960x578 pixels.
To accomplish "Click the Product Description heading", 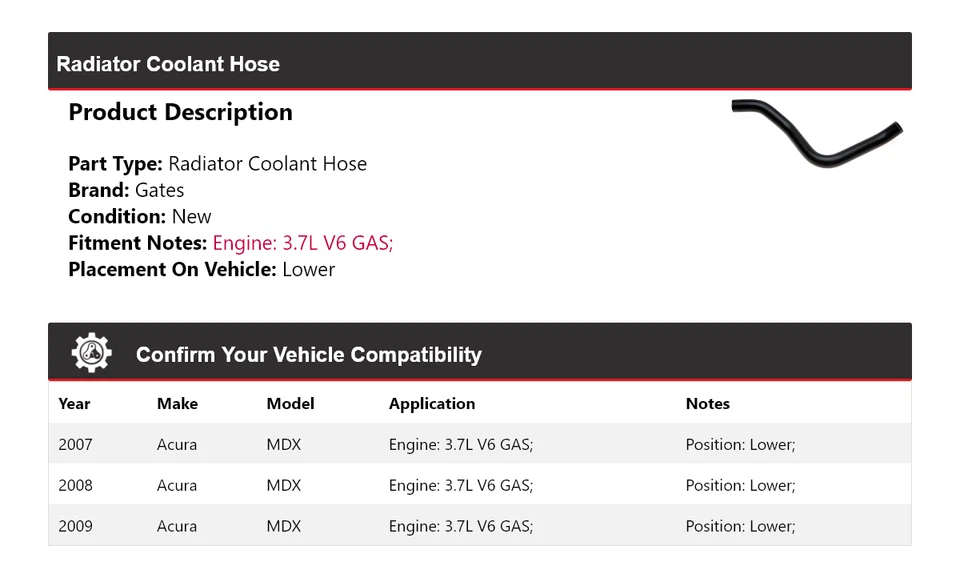I will (x=180, y=112).
